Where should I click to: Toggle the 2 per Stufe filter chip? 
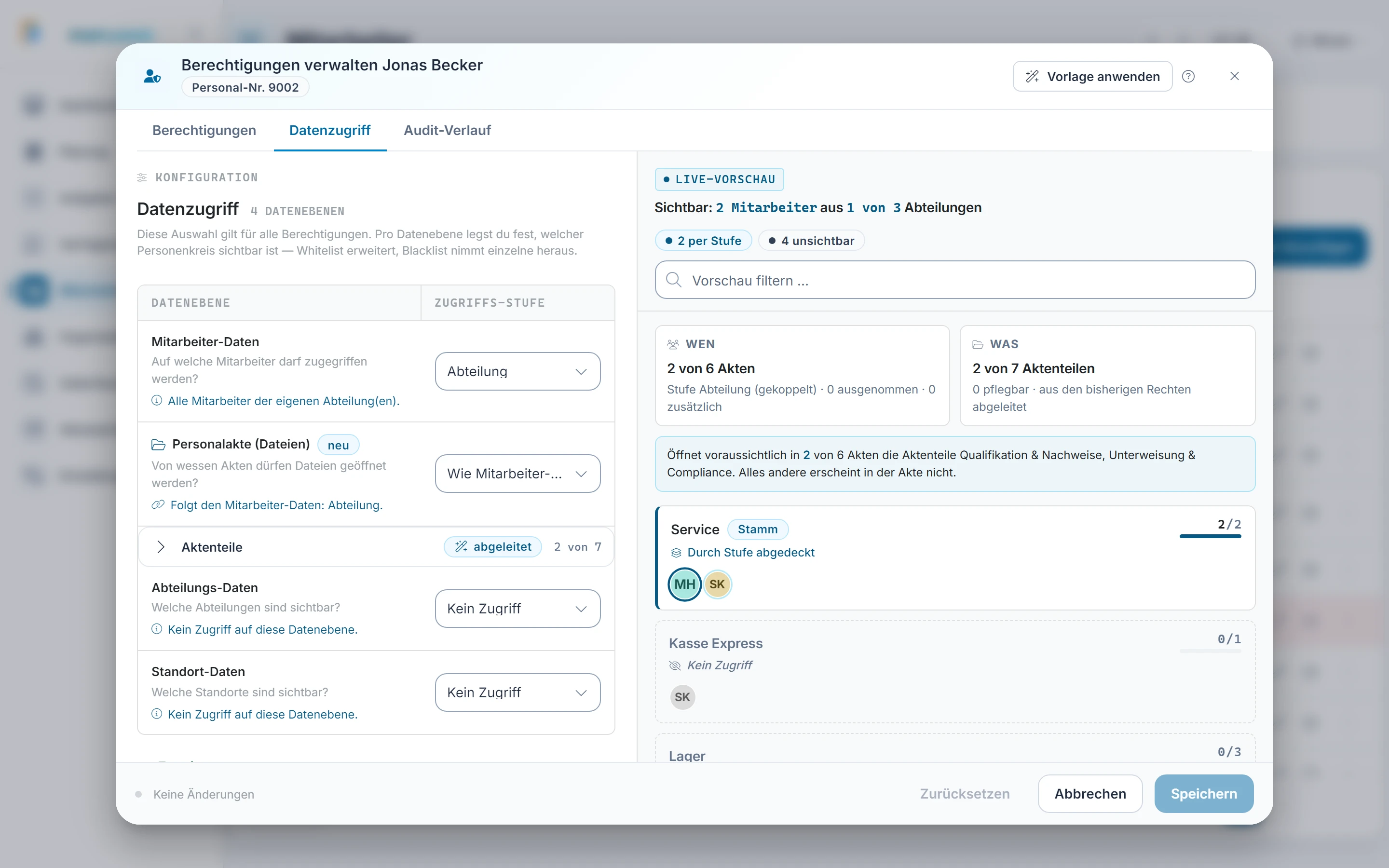704,241
